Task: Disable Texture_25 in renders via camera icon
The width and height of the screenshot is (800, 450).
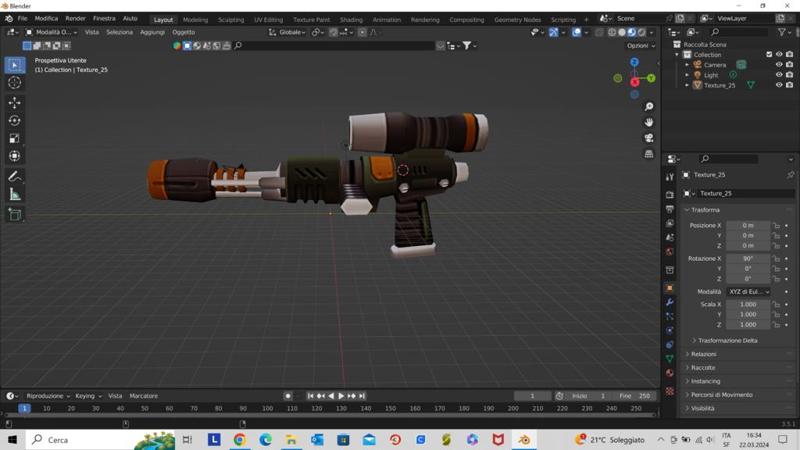Action: (x=790, y=85)
